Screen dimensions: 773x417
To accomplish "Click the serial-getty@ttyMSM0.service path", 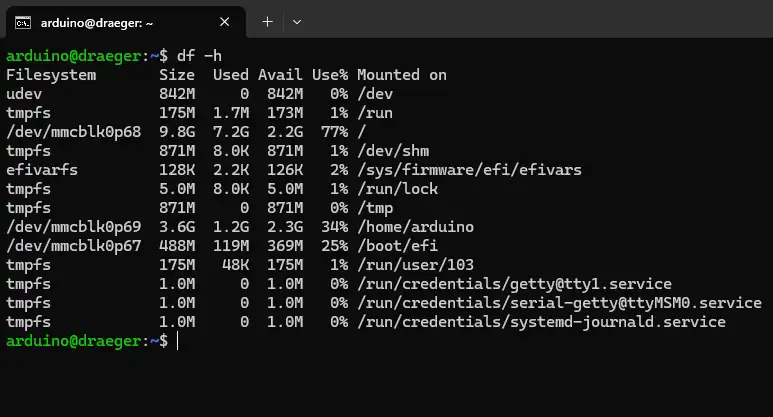I will tap(560, 303).
